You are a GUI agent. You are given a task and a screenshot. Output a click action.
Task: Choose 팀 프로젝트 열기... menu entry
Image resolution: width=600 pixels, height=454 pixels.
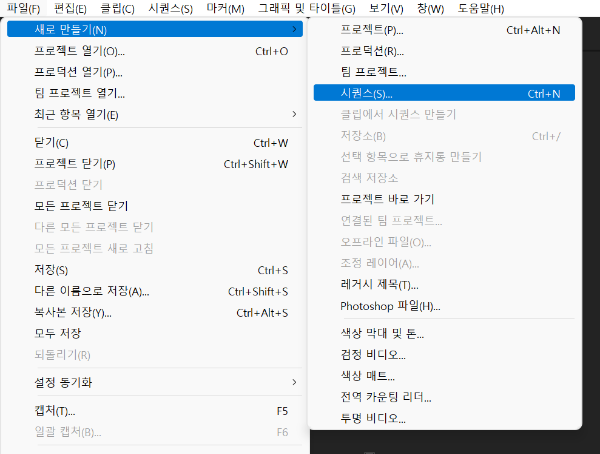(155, 93)
